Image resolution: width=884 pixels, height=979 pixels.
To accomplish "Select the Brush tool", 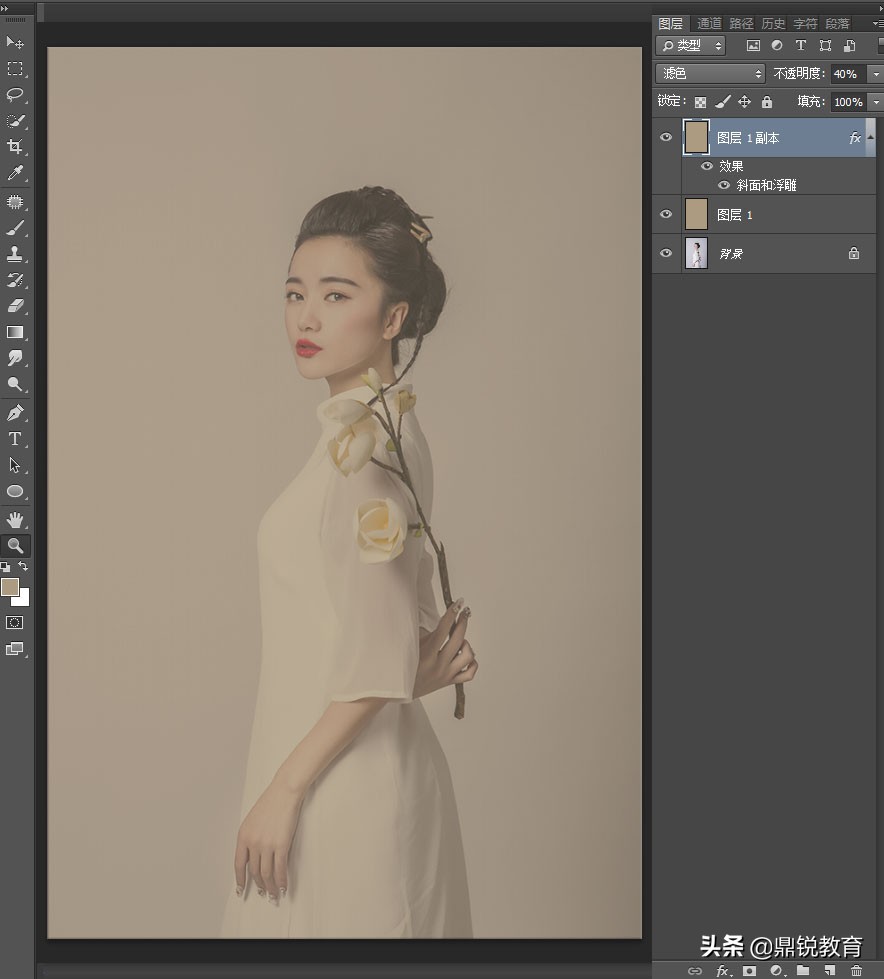I will point(14,226).
